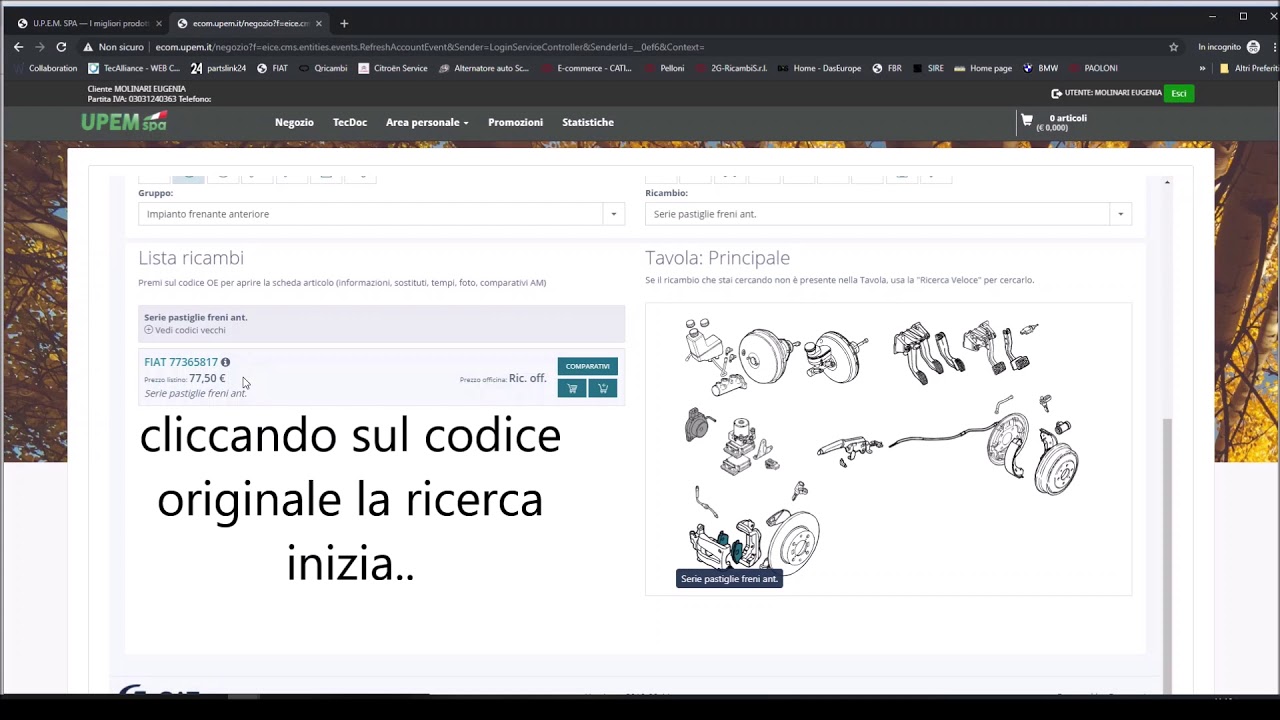Click 'Ric. off.' workshop price text

(527, 378)
